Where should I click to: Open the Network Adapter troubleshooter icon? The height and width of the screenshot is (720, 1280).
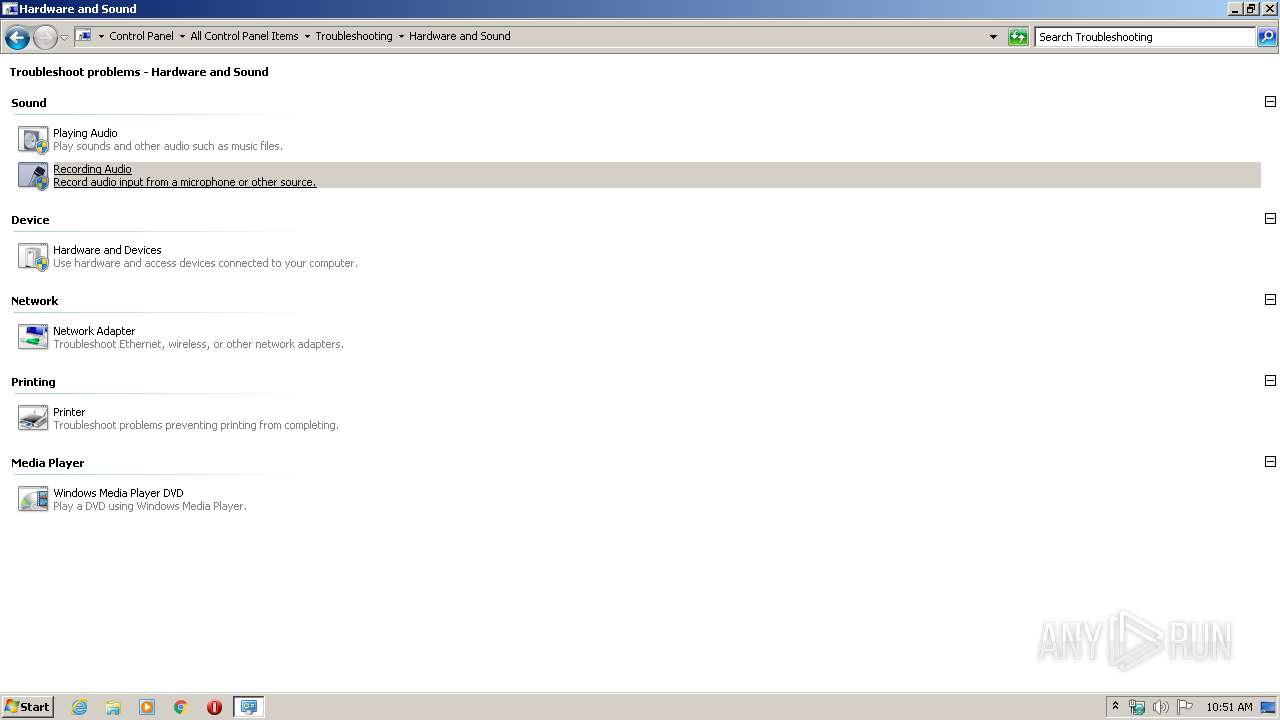[33, 337]
